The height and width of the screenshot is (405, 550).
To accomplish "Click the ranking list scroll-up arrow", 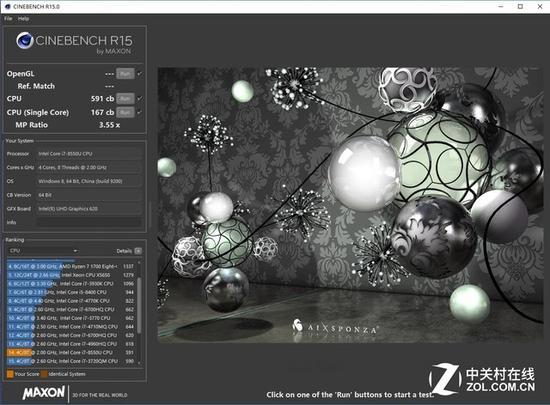I will point(139,262).
